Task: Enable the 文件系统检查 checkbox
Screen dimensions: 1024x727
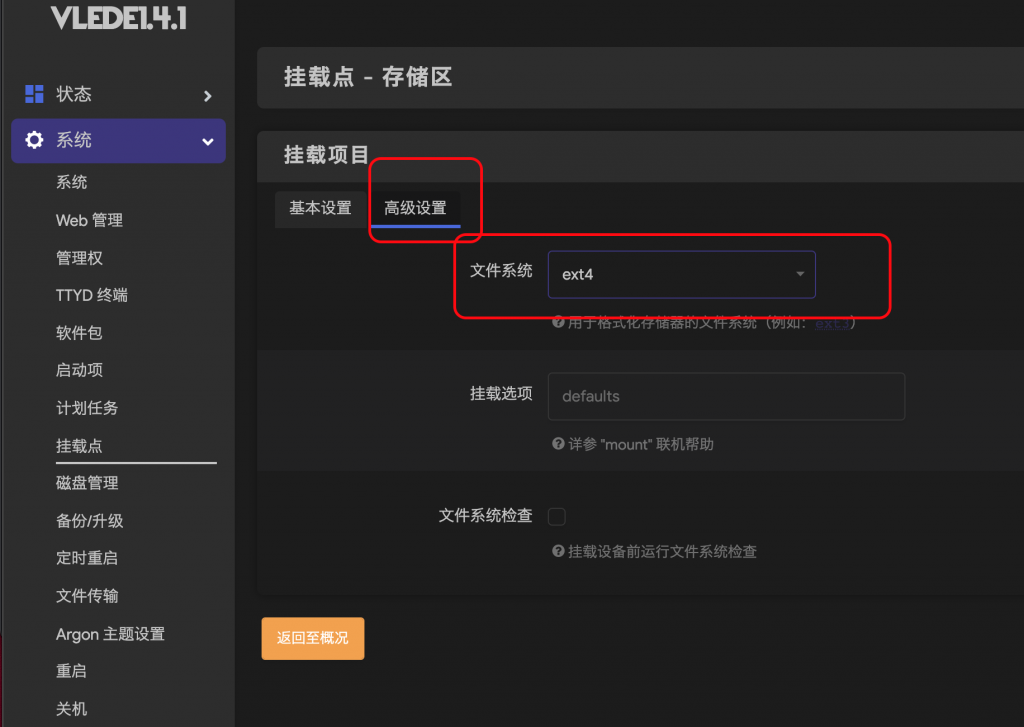Action: 557,516
